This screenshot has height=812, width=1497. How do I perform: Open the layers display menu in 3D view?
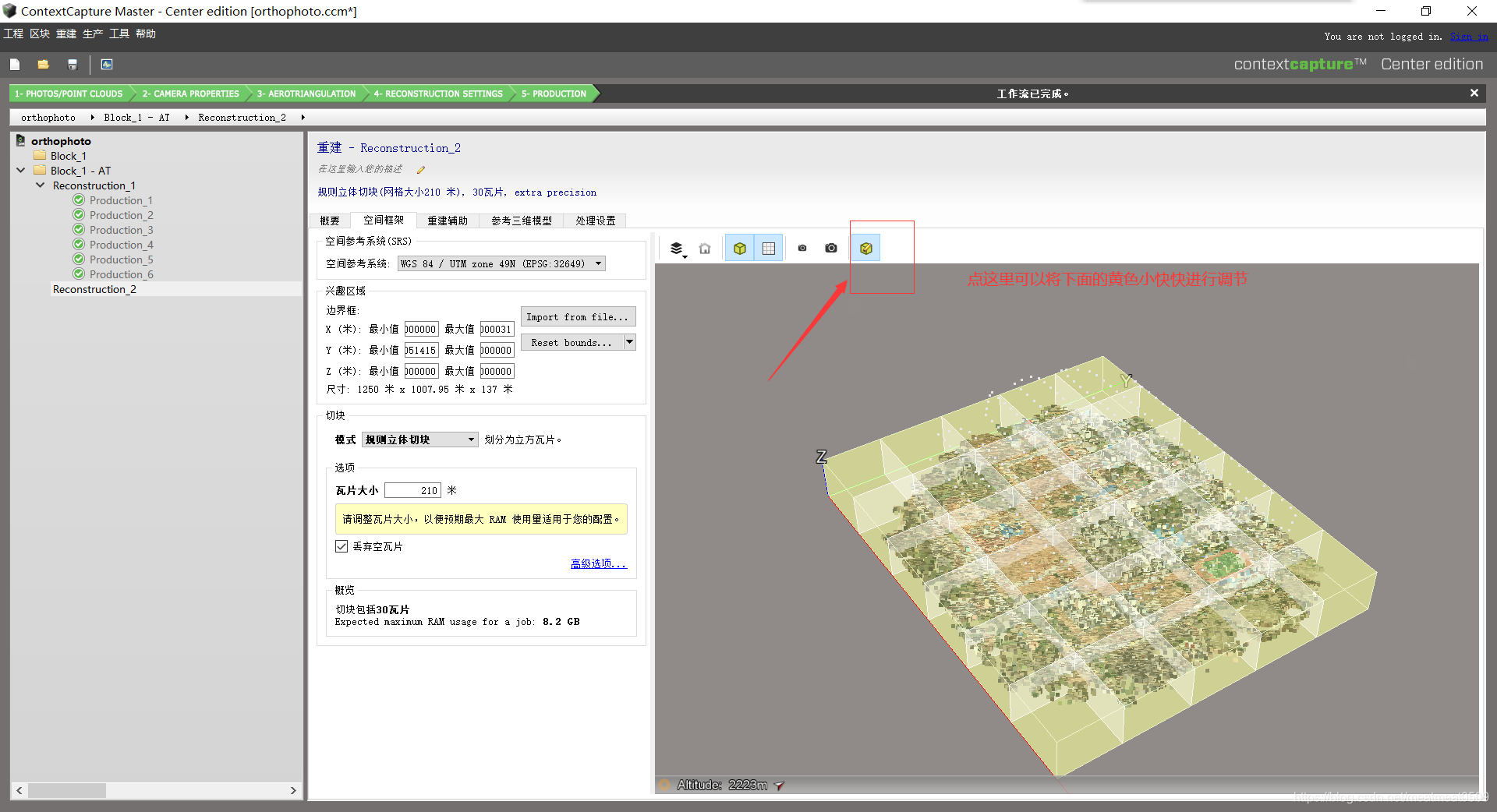(677, 249)
